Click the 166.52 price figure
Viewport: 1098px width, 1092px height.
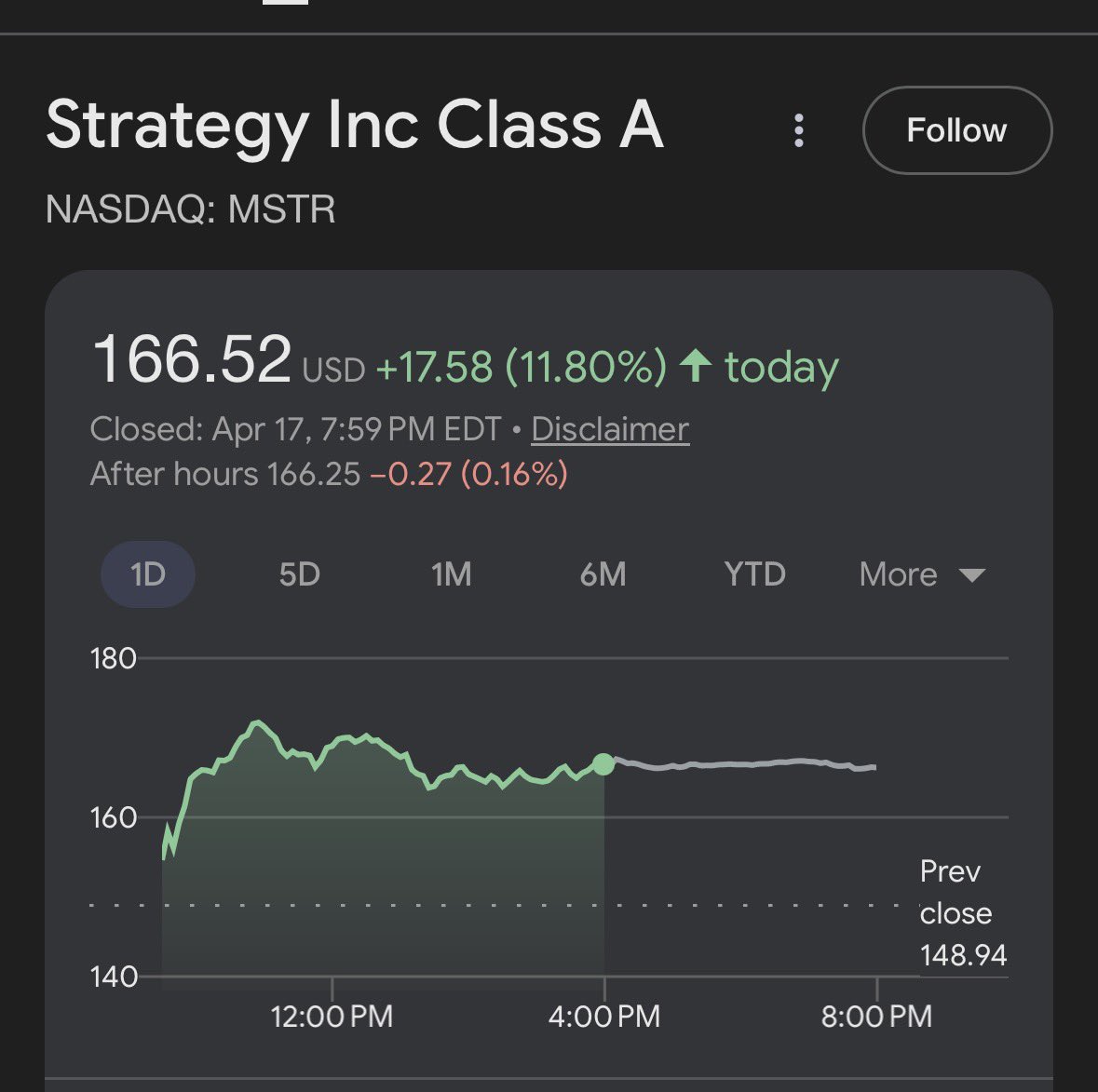pyautogui.click(x=192, y=360)
